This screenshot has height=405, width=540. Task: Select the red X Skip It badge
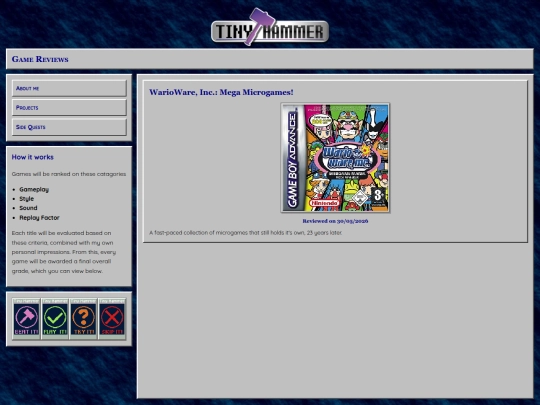(x=112, y=319)
